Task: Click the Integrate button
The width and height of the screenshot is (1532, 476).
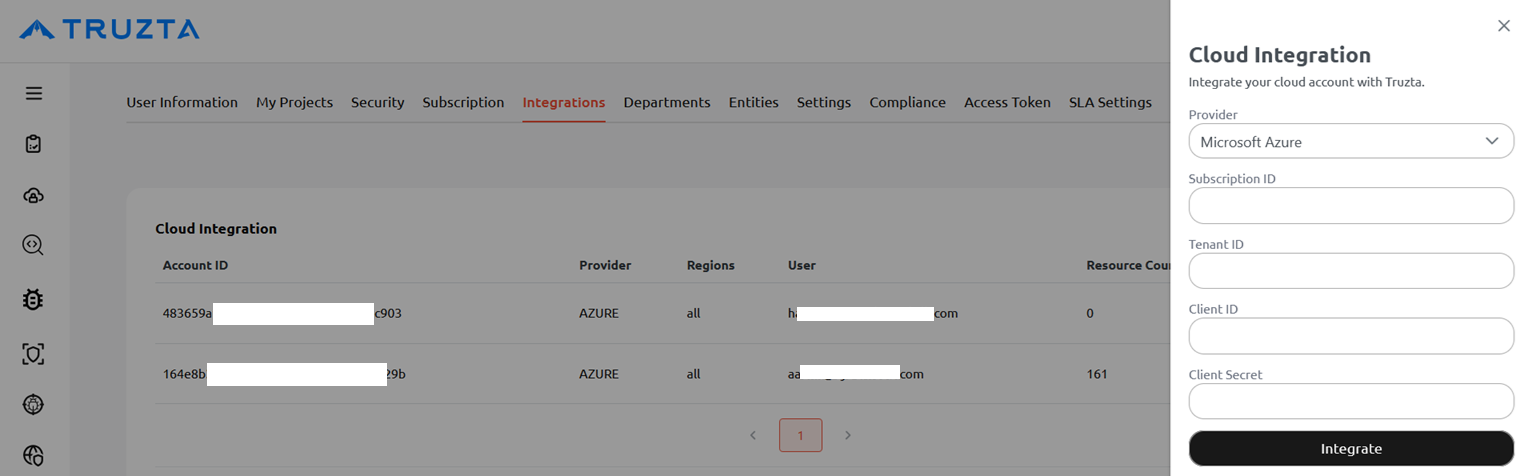Action: (x=1351, y=449)
